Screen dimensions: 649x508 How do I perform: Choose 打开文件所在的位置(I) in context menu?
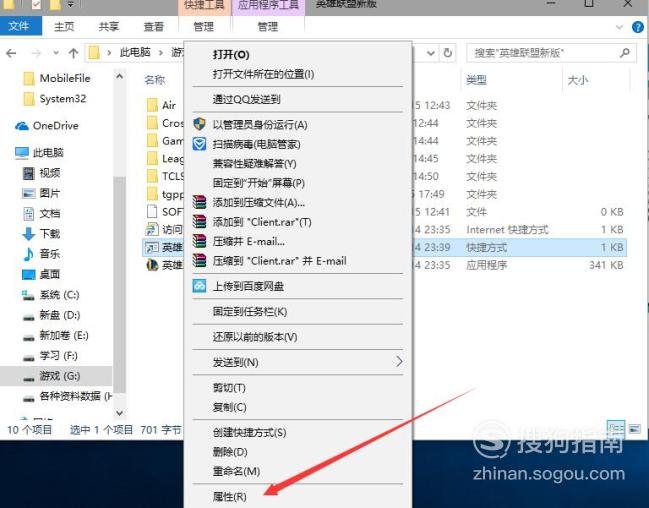(x=263, y=74)
